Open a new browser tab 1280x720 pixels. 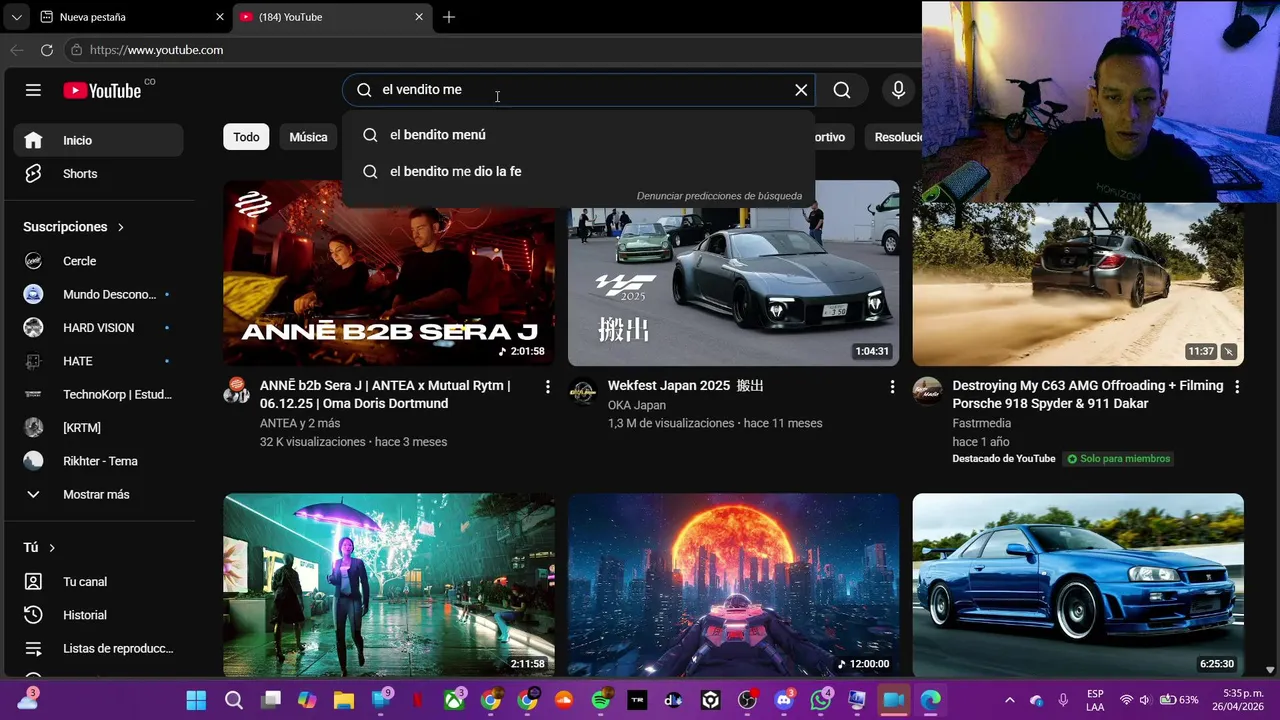(449, 17)
